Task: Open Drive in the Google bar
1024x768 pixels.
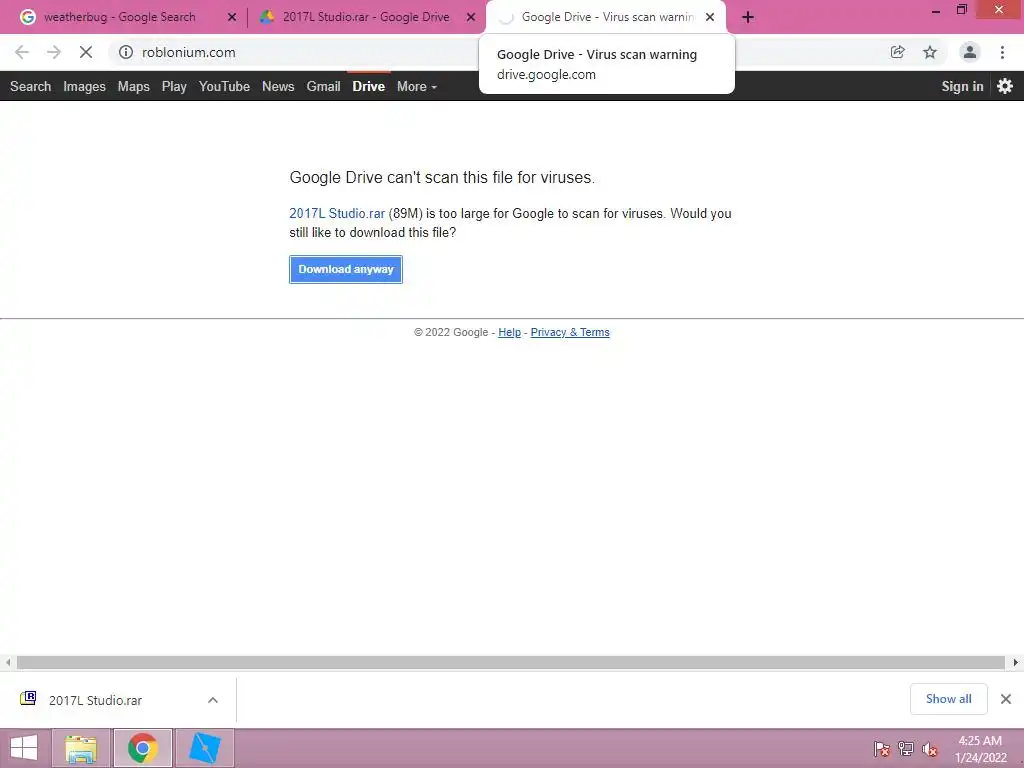Action: [368, 86]
